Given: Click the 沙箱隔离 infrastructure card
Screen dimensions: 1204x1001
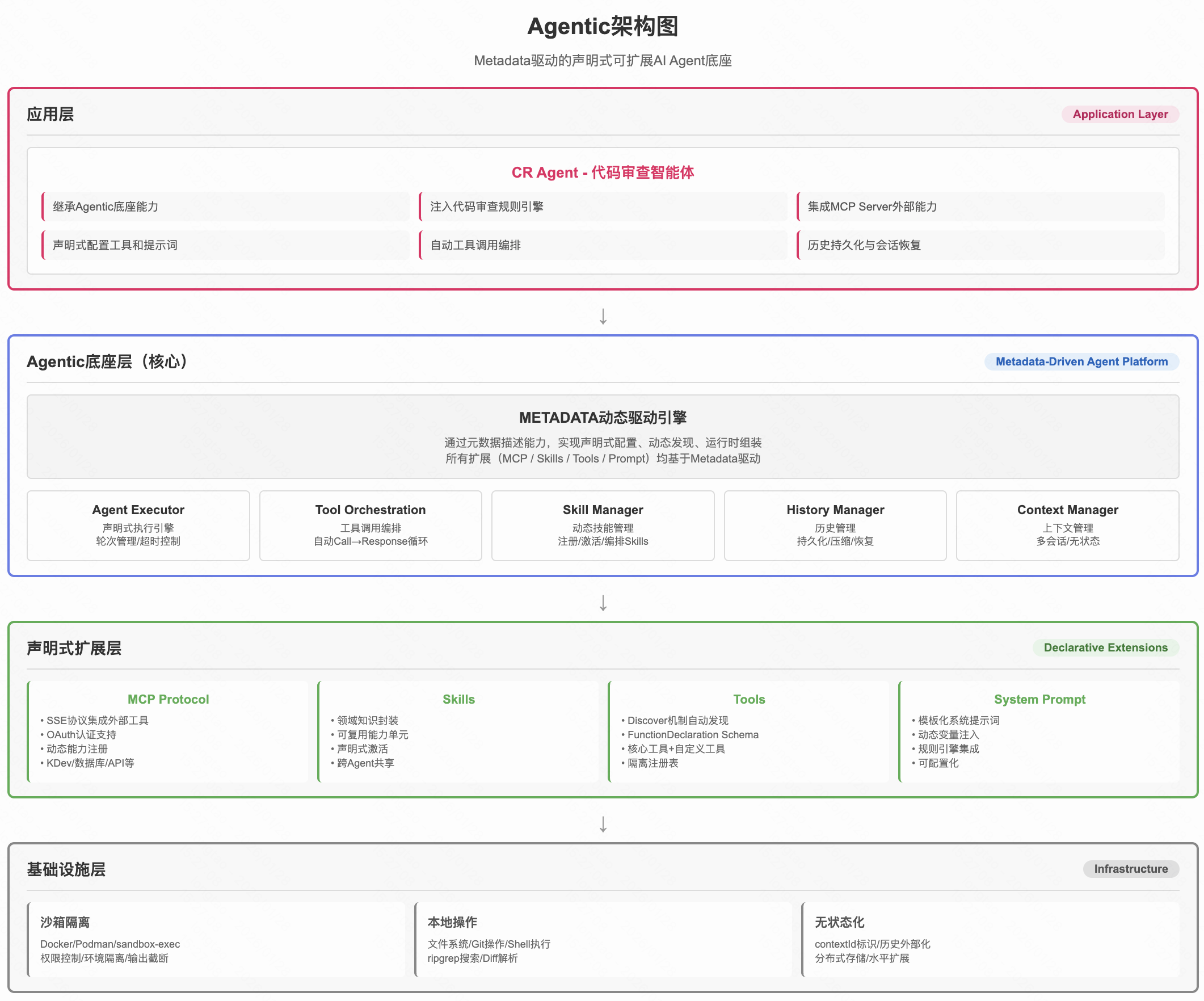Looking at the screenshot, I should click(x=216, y=939).
